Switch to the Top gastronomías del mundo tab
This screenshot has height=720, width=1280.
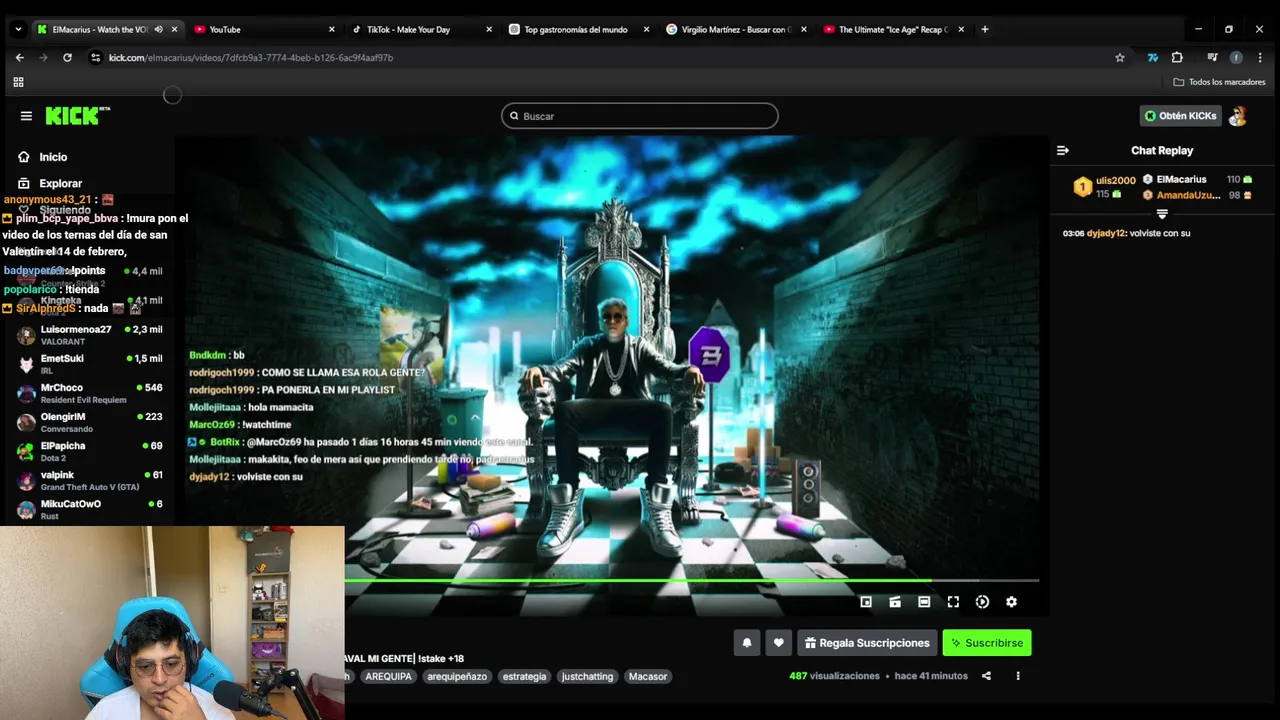click(578, 29)
